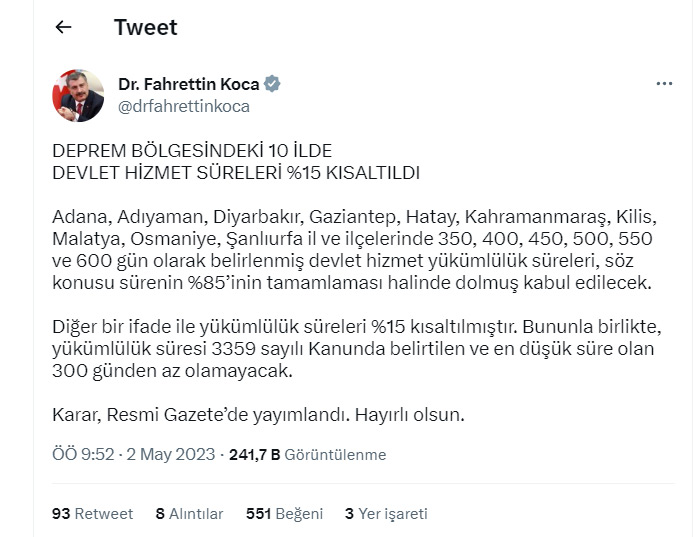The width and height of the screenshot is (693, 537).
Task: Open the 551 Beğeni likes list
Action: [285, 514]
